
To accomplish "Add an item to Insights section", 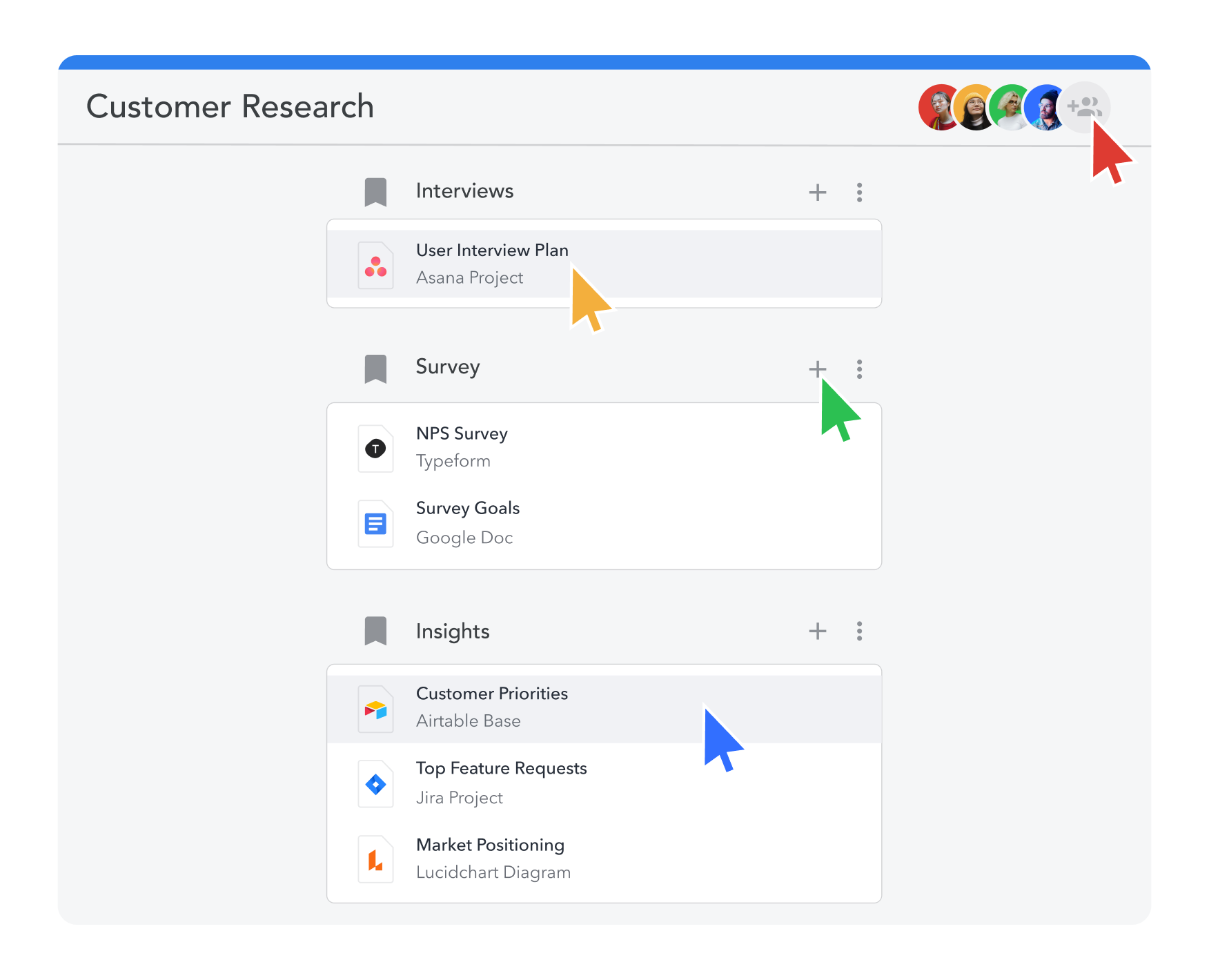I will click(x=818, y=631).
